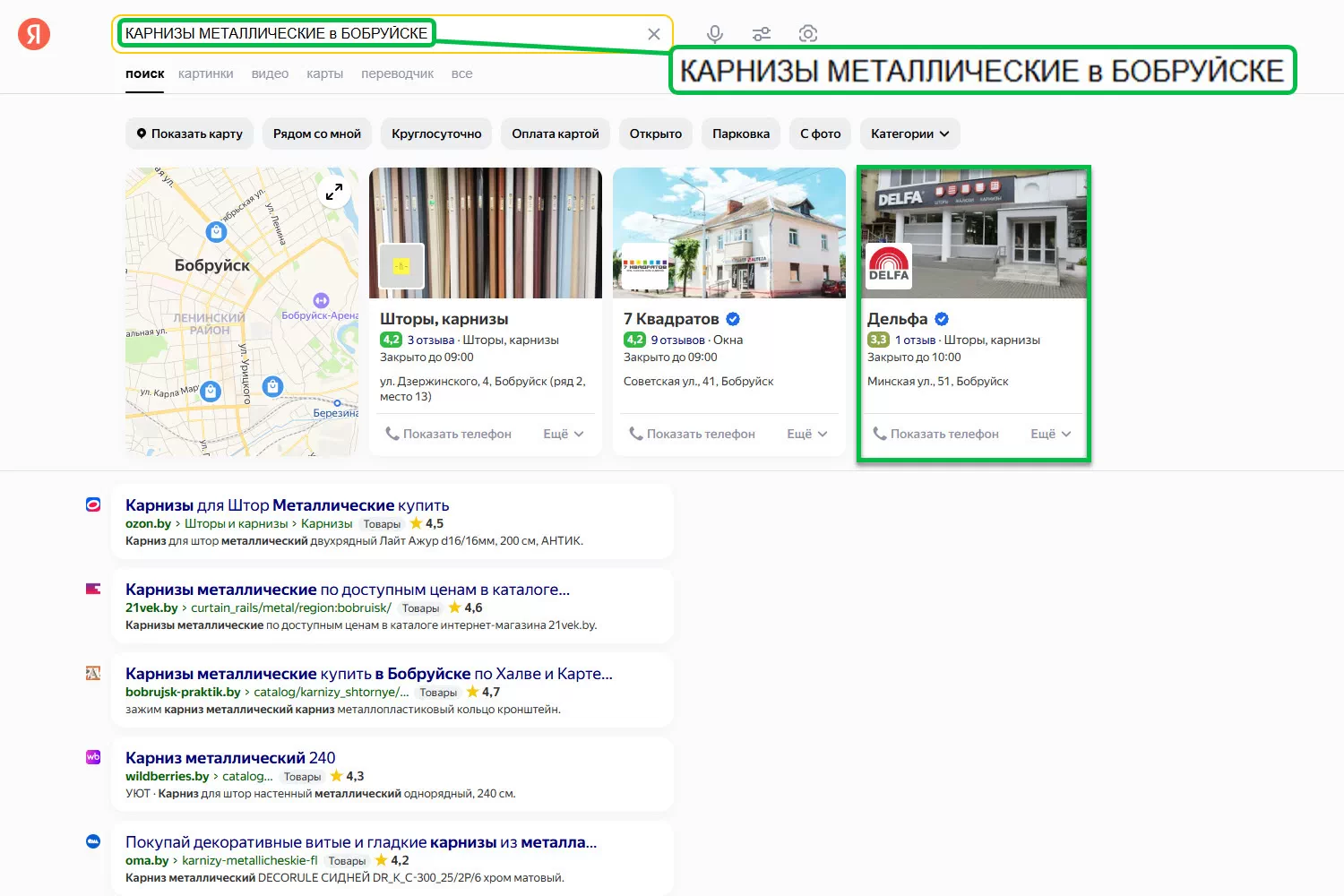
Task: Click the Yandex logo icon
Action: click(x=34, y=34)
